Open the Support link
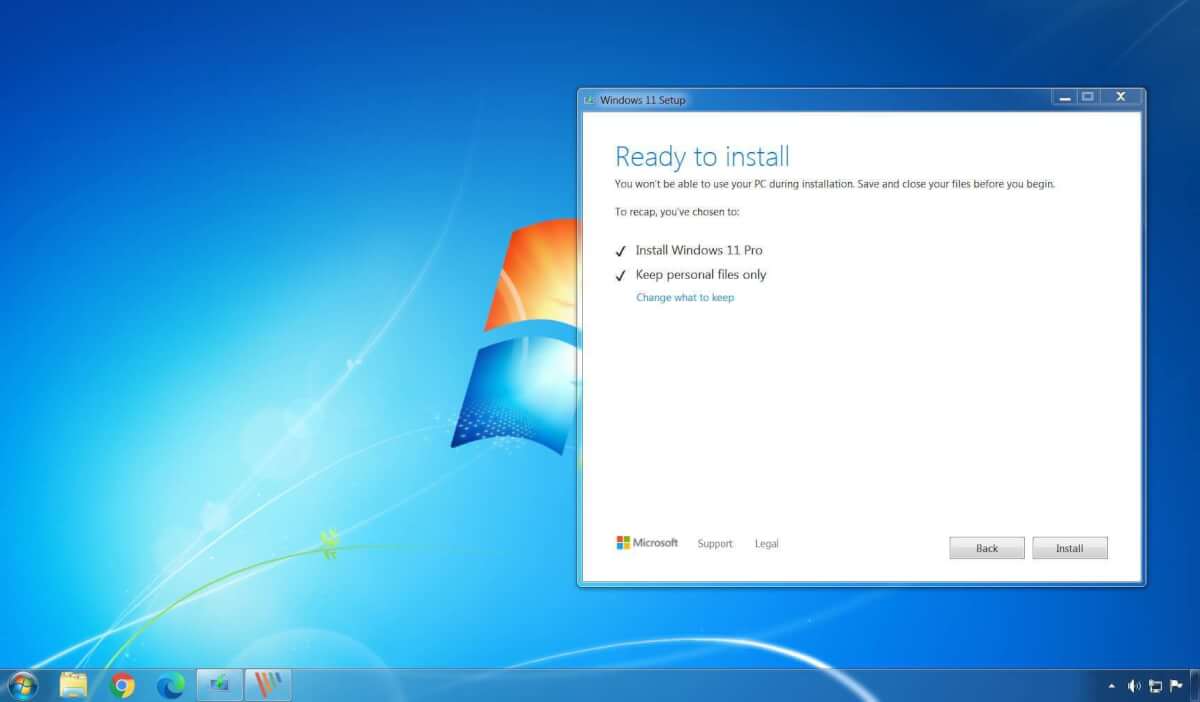Viewport: 1200px width, 702px height. [x=715, y=544]
